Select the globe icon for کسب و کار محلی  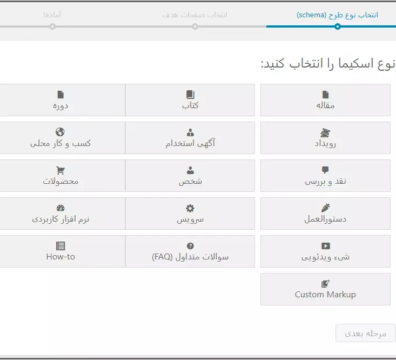60,132
